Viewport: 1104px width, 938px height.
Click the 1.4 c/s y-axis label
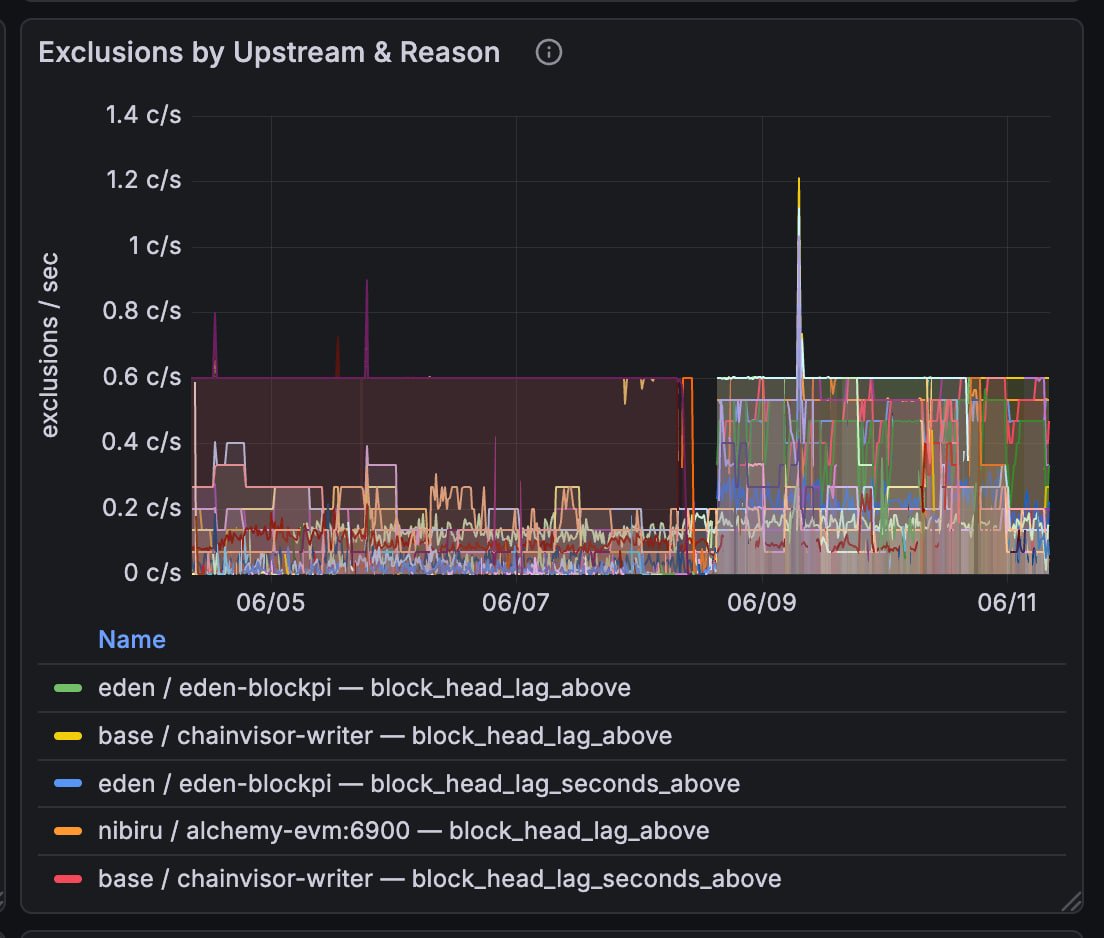pyautogui.click(x=143, y=115)
